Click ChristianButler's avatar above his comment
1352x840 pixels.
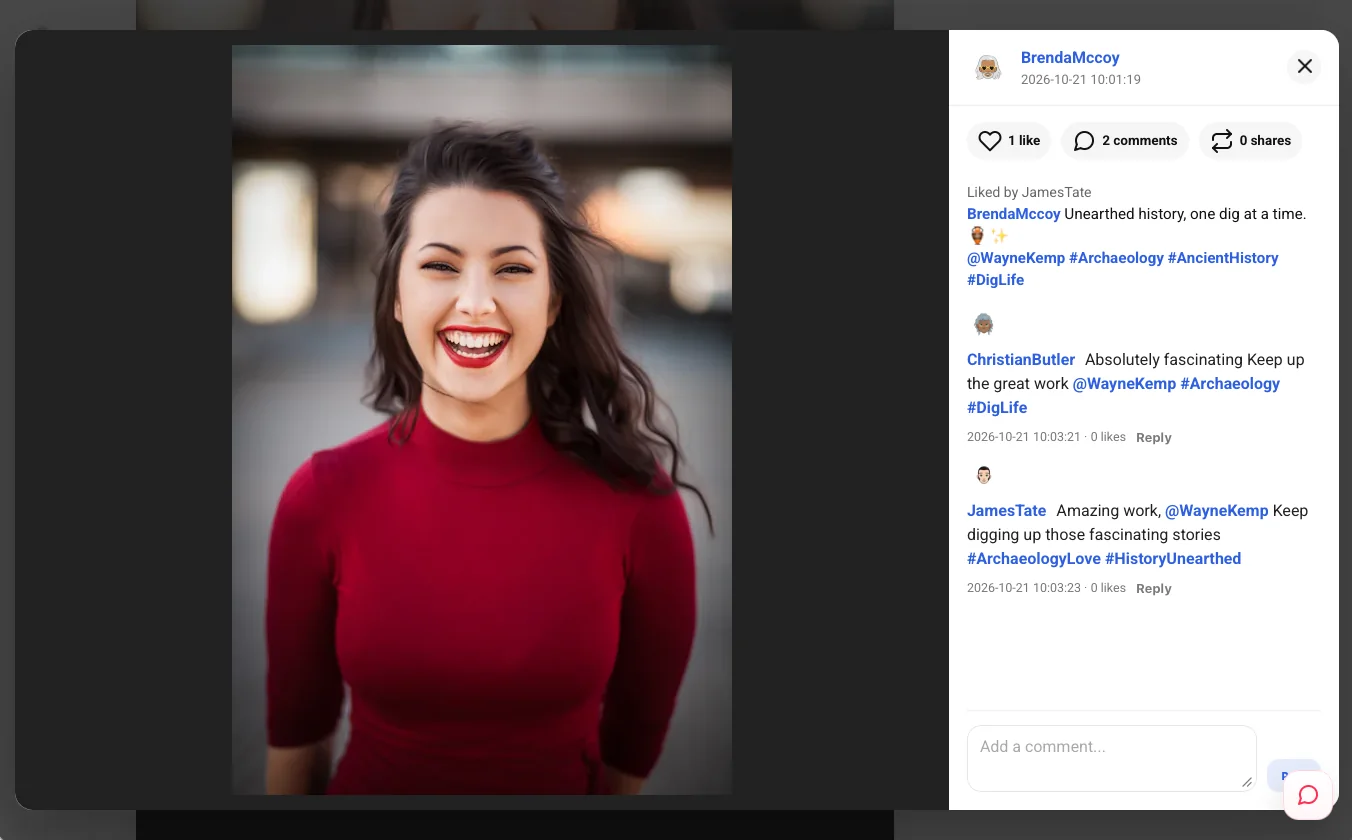[984, 324]
